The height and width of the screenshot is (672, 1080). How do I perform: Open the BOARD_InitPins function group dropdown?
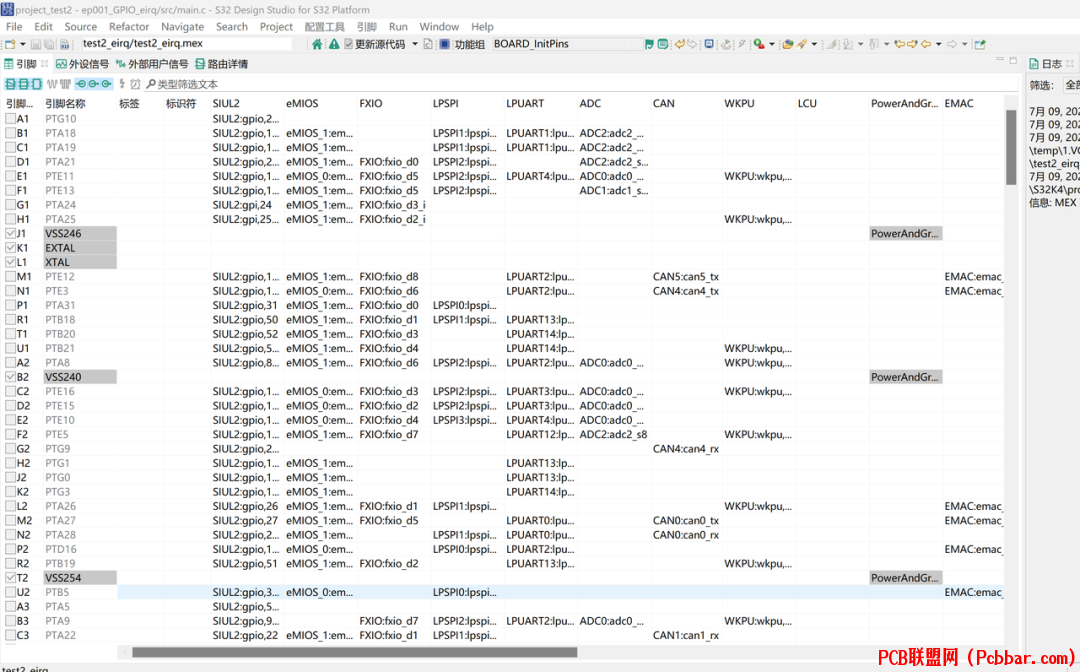coord(567,44)
